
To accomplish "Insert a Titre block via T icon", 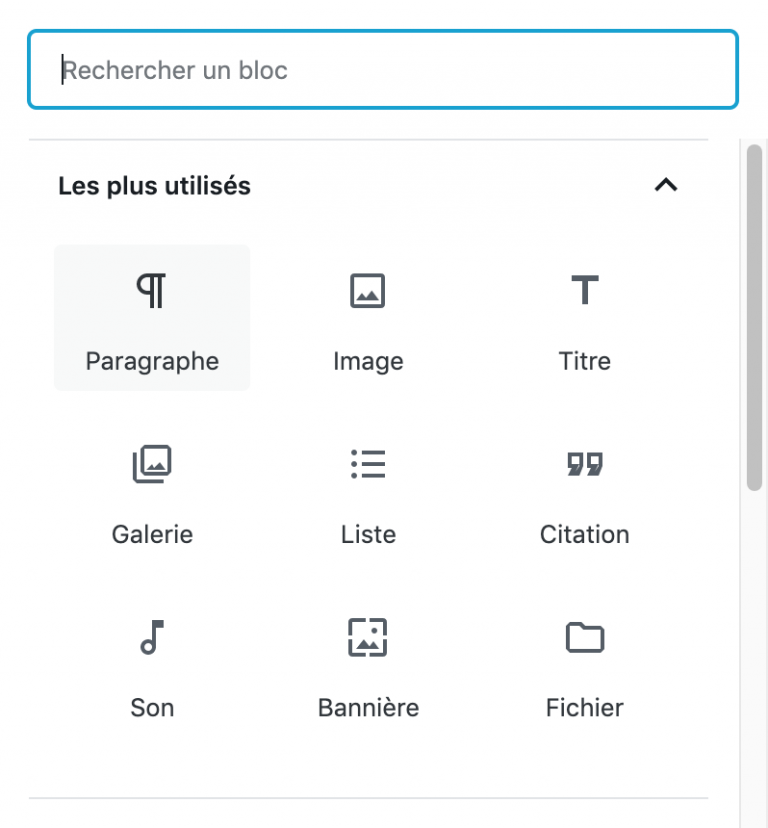I will click(x=585, y=291).
